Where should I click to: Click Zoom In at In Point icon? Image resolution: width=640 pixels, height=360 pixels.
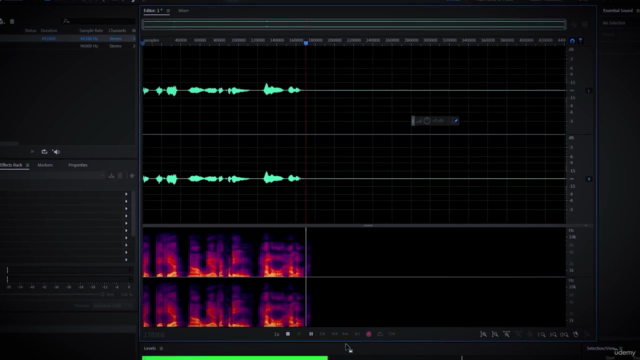pyautogui.click(x=542, y=334)
